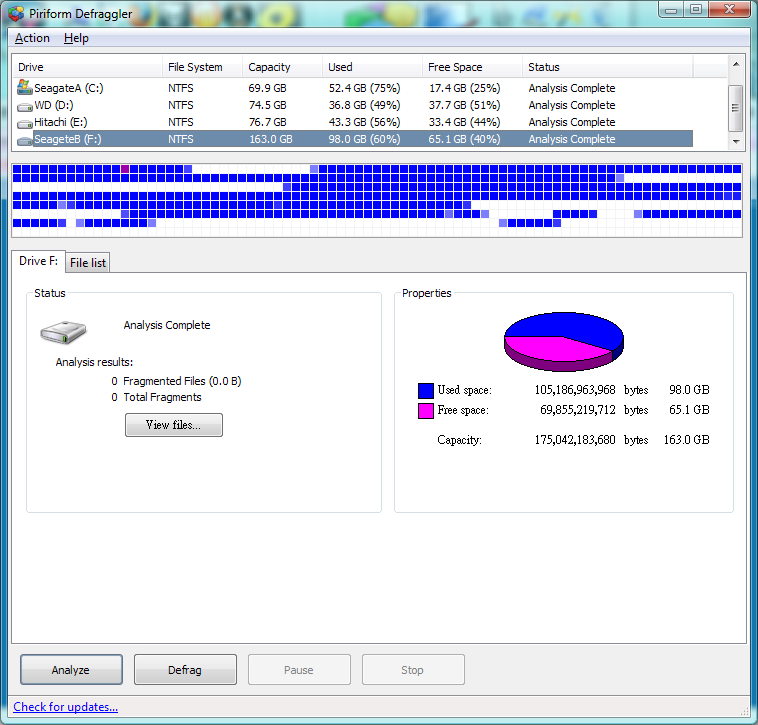Image resolution: width=758 pixels, height=725 pixels.
Task: Click the hard disk icon in Status panel
Action: point(63,333)
